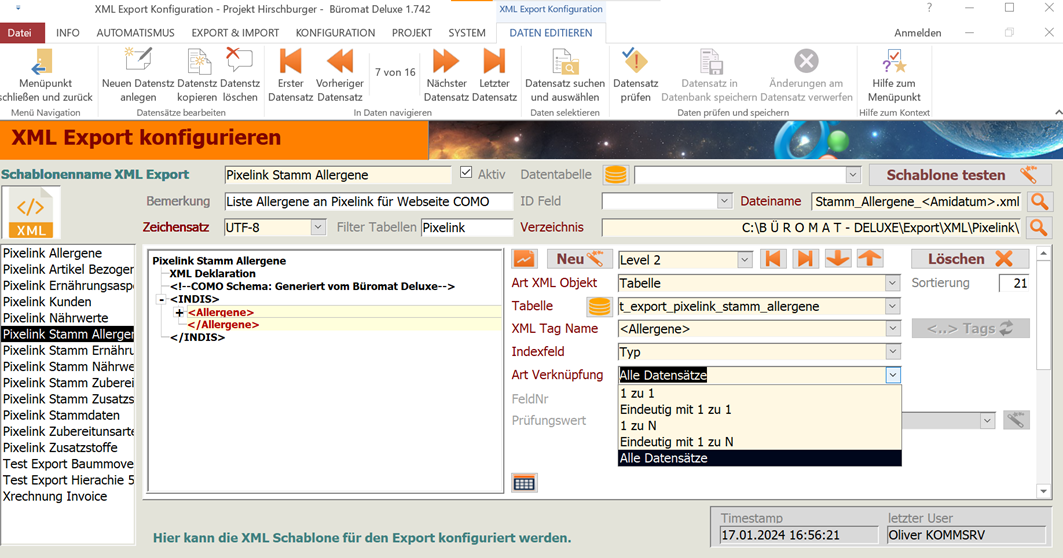Expand the Allergene tree node
Image resolution: width=1063 pixels, height=558 pixels.
[x=179, y=313]
